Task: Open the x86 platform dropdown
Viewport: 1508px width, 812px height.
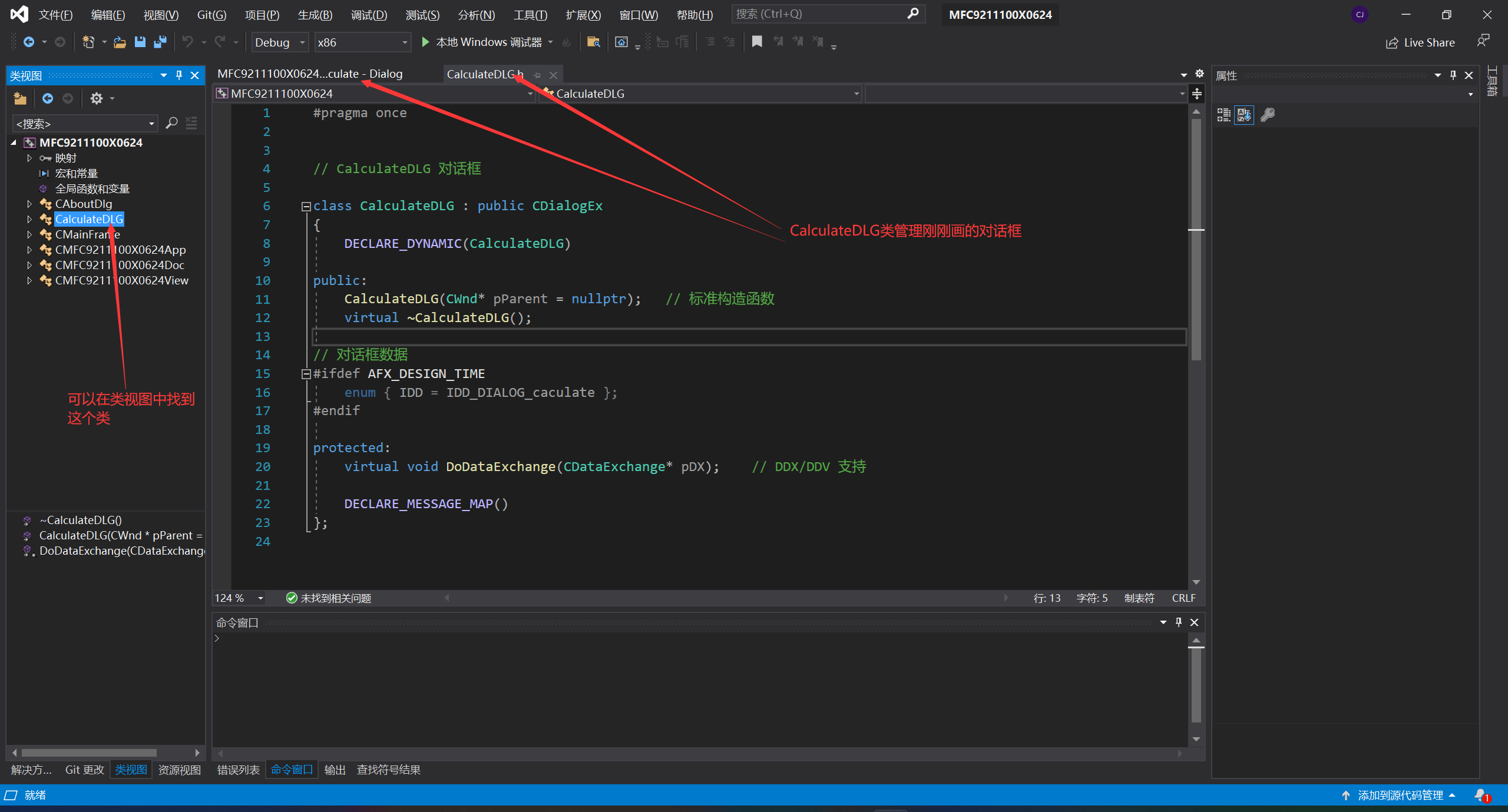Action: point(404,42)
